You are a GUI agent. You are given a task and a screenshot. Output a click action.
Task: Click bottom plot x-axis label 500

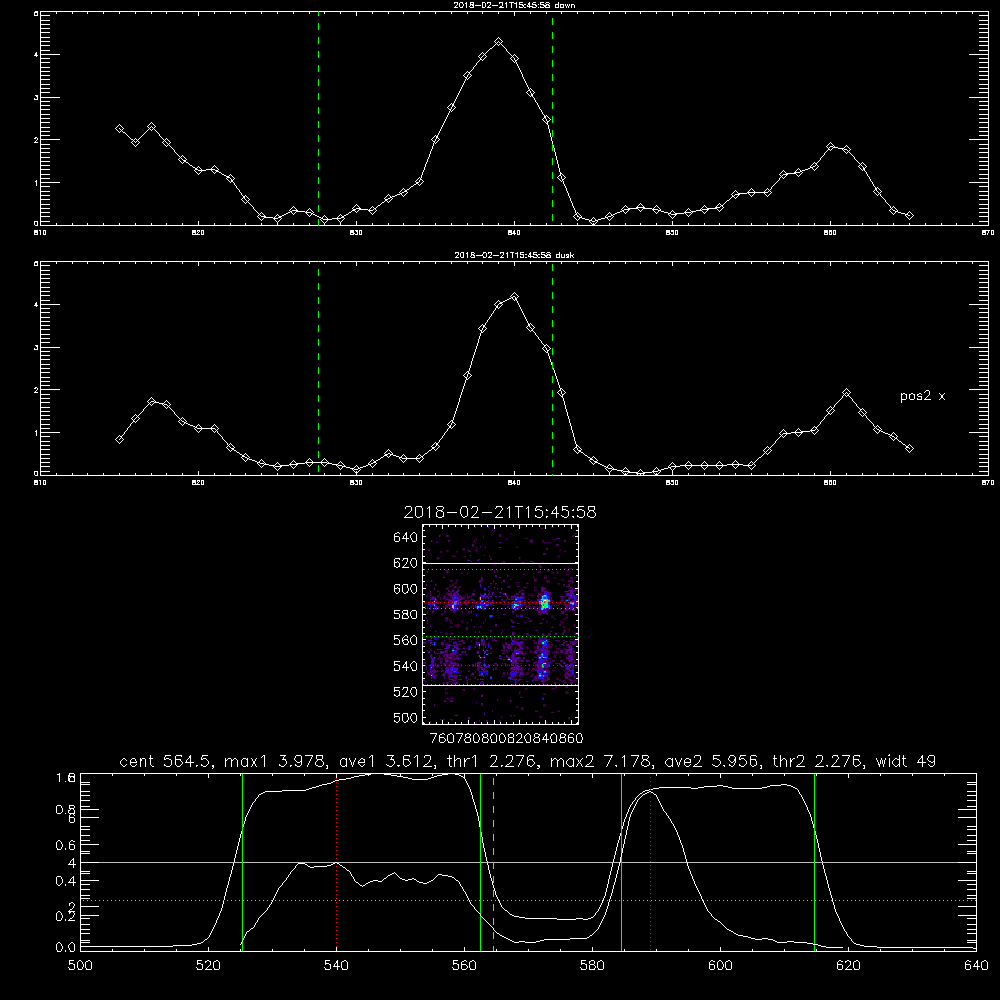click(80, 966)
